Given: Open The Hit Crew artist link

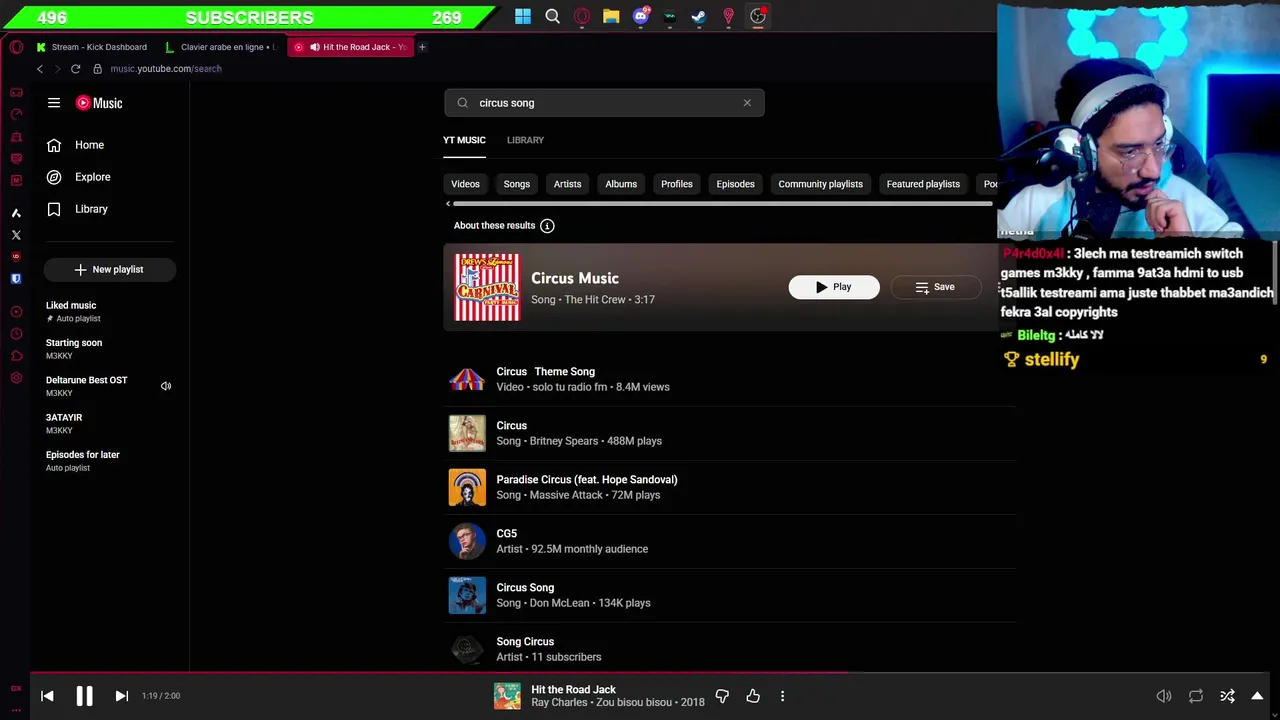Looking at the screenshot, I should click(595, 300).
